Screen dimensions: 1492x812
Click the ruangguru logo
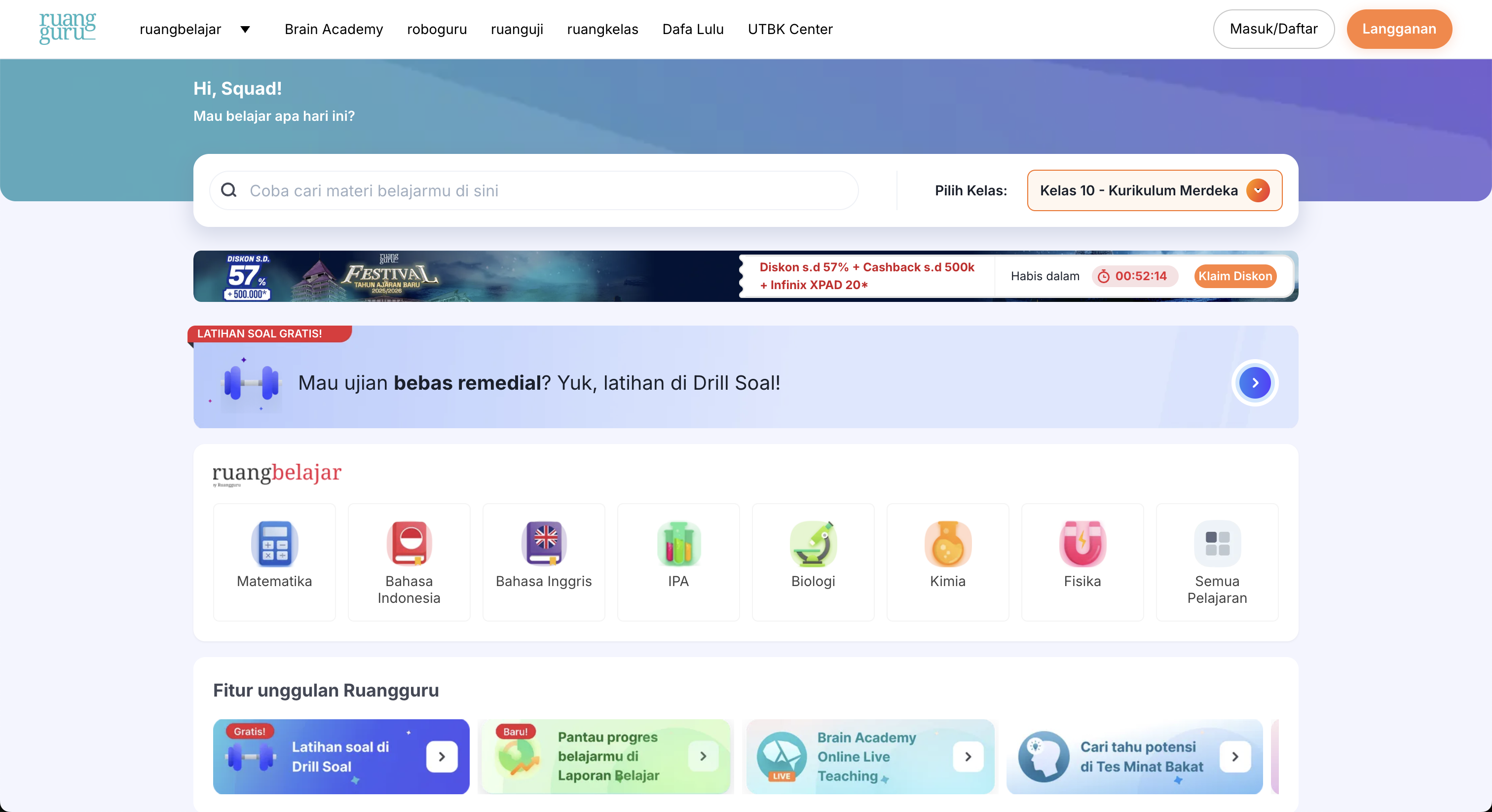[x=67, y=29]
